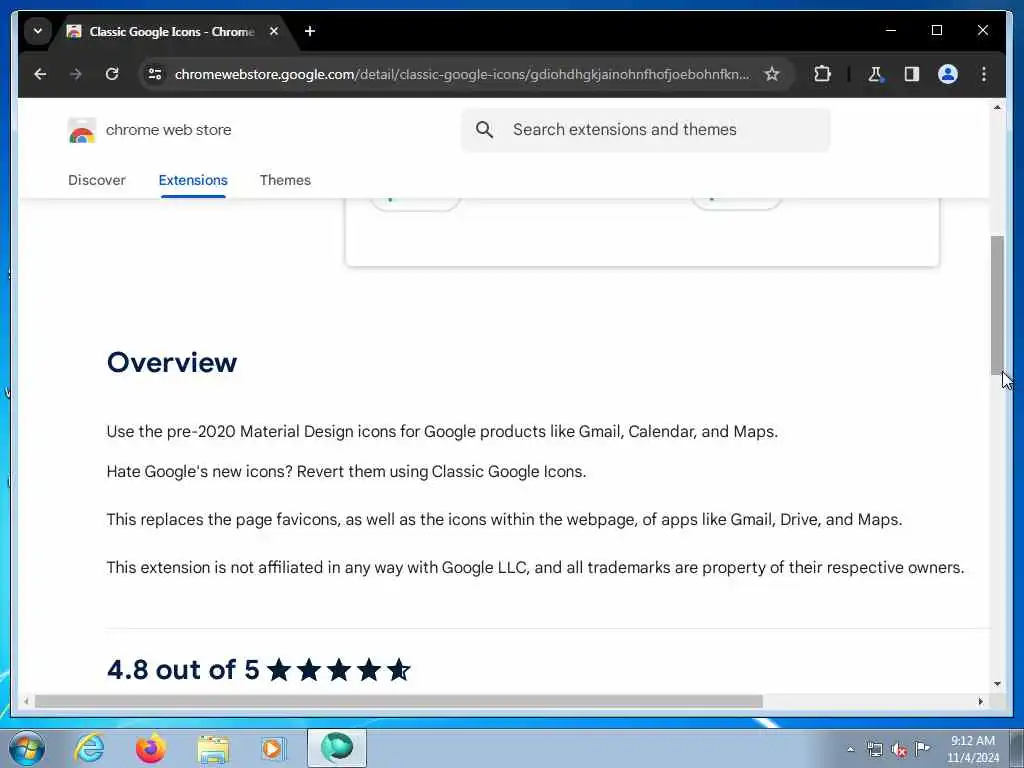Go to the Extensions tab

tap(193, 180)
